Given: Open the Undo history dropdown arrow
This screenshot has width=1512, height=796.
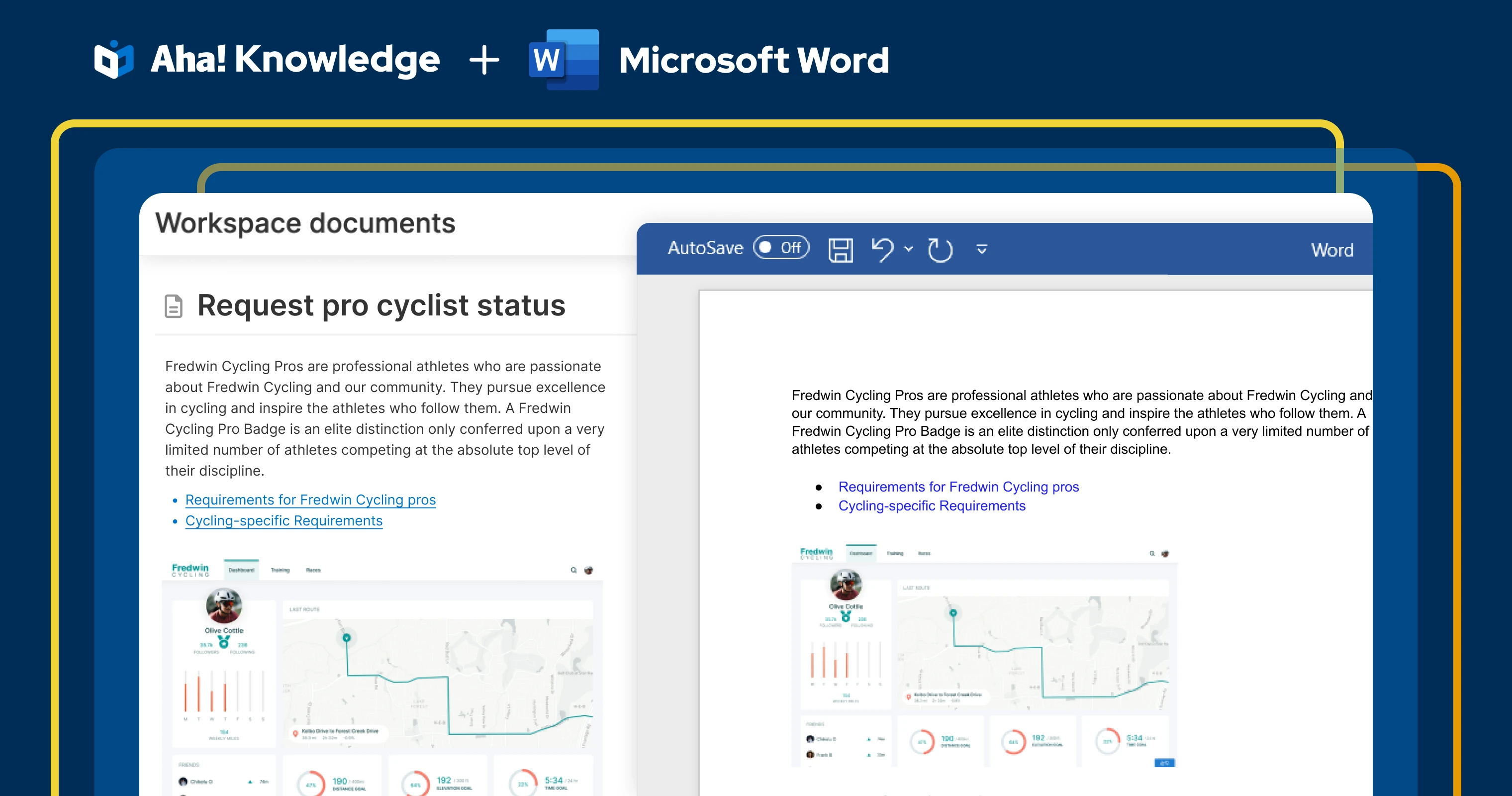Looking at the screenshot, I should pos(909,249).
